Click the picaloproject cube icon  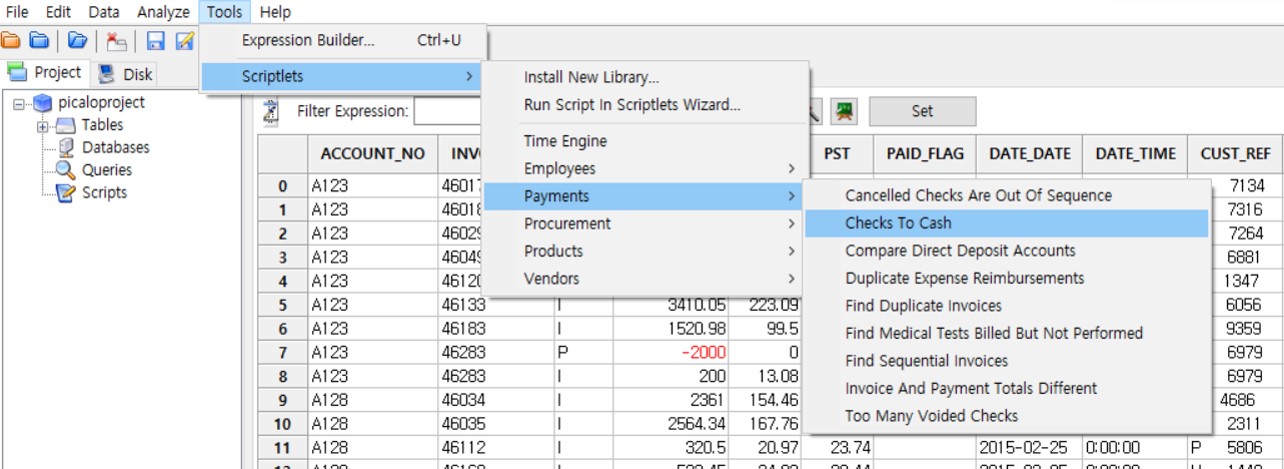[42, 102]
